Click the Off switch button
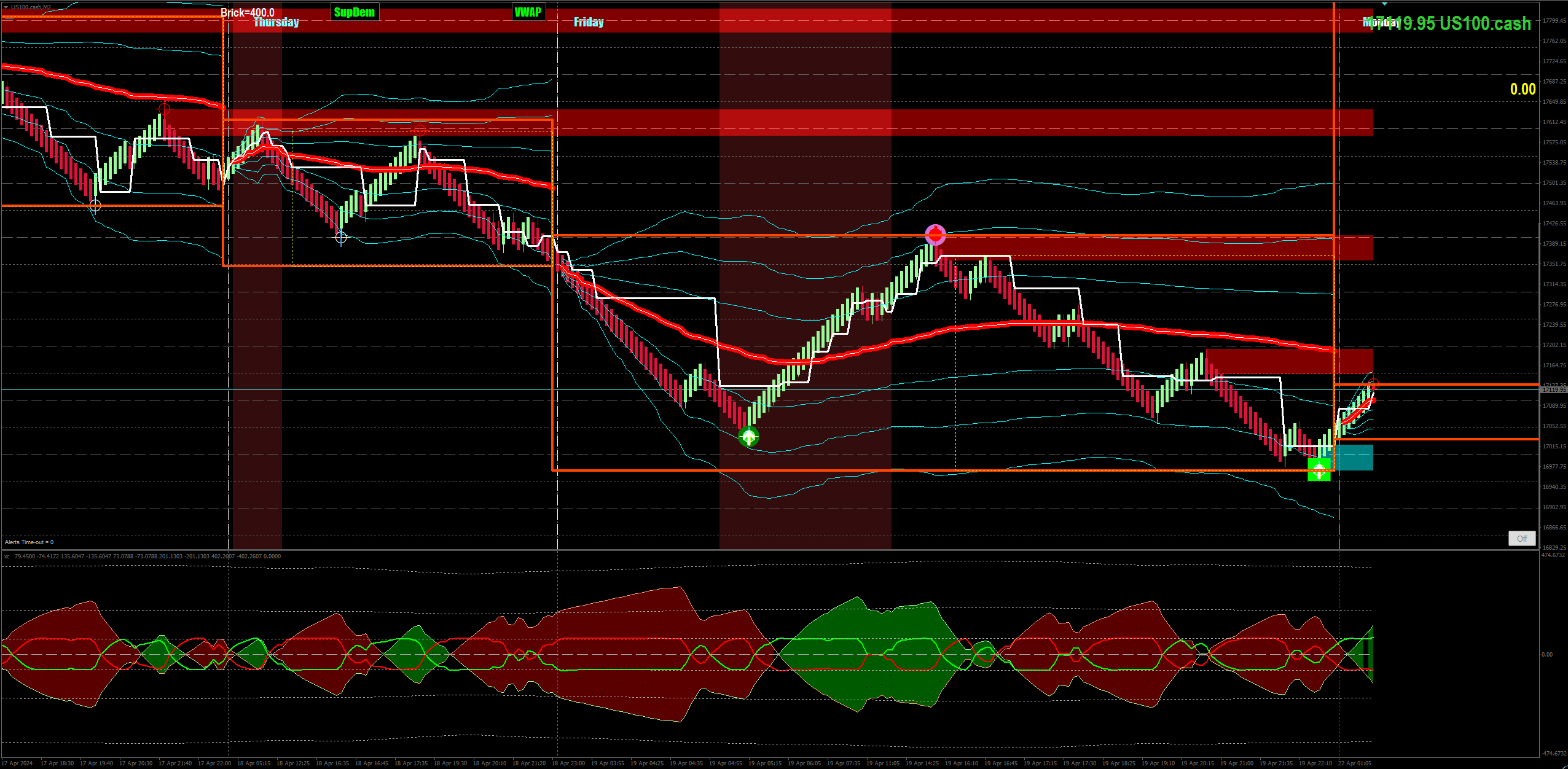Image resolution: width=1568 pixels, height=769 pixels. tap(1521, 539)
